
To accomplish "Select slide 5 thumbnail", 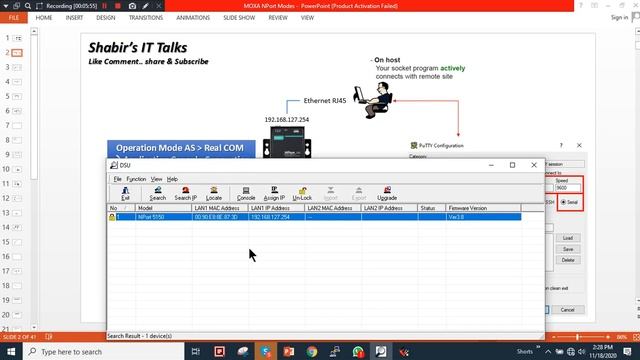I will coord(17,96).
